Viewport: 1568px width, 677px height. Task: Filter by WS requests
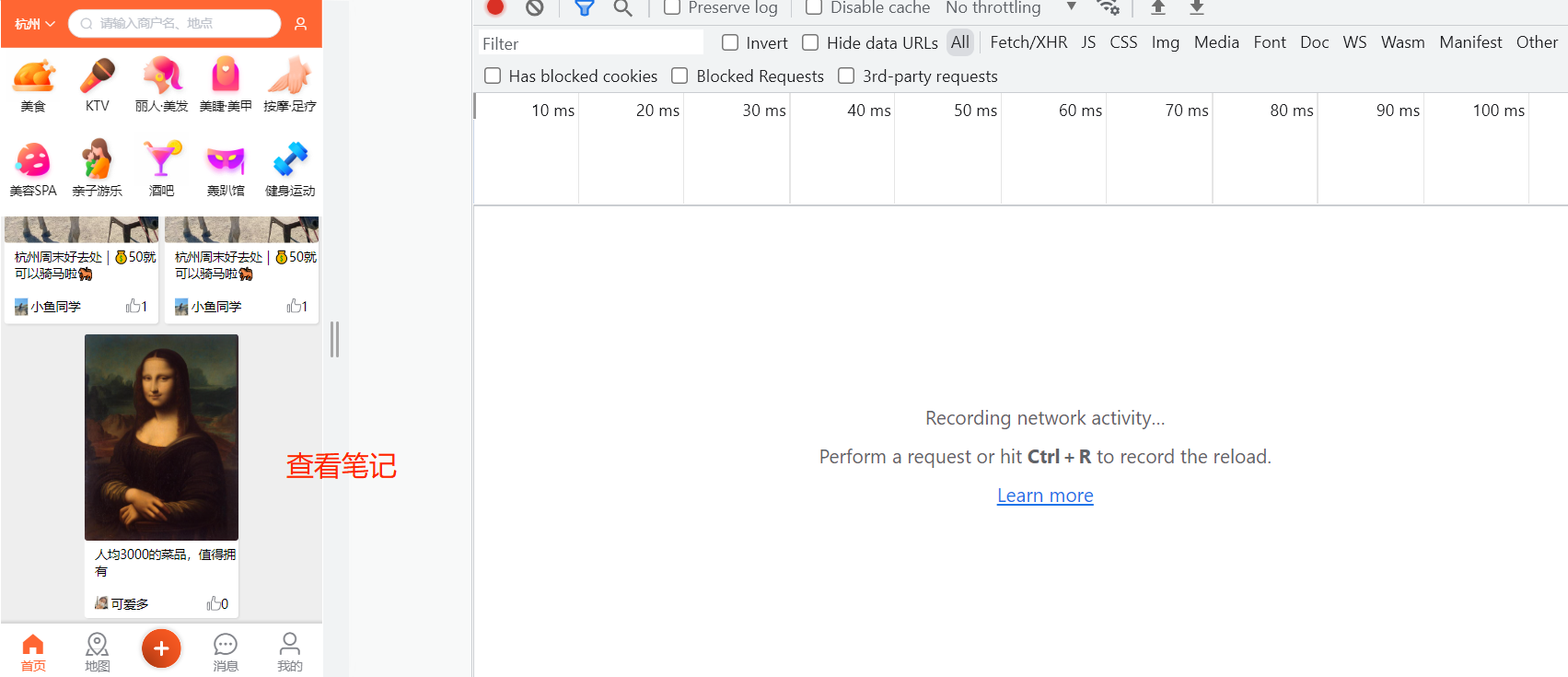(x=1354, y=42)
